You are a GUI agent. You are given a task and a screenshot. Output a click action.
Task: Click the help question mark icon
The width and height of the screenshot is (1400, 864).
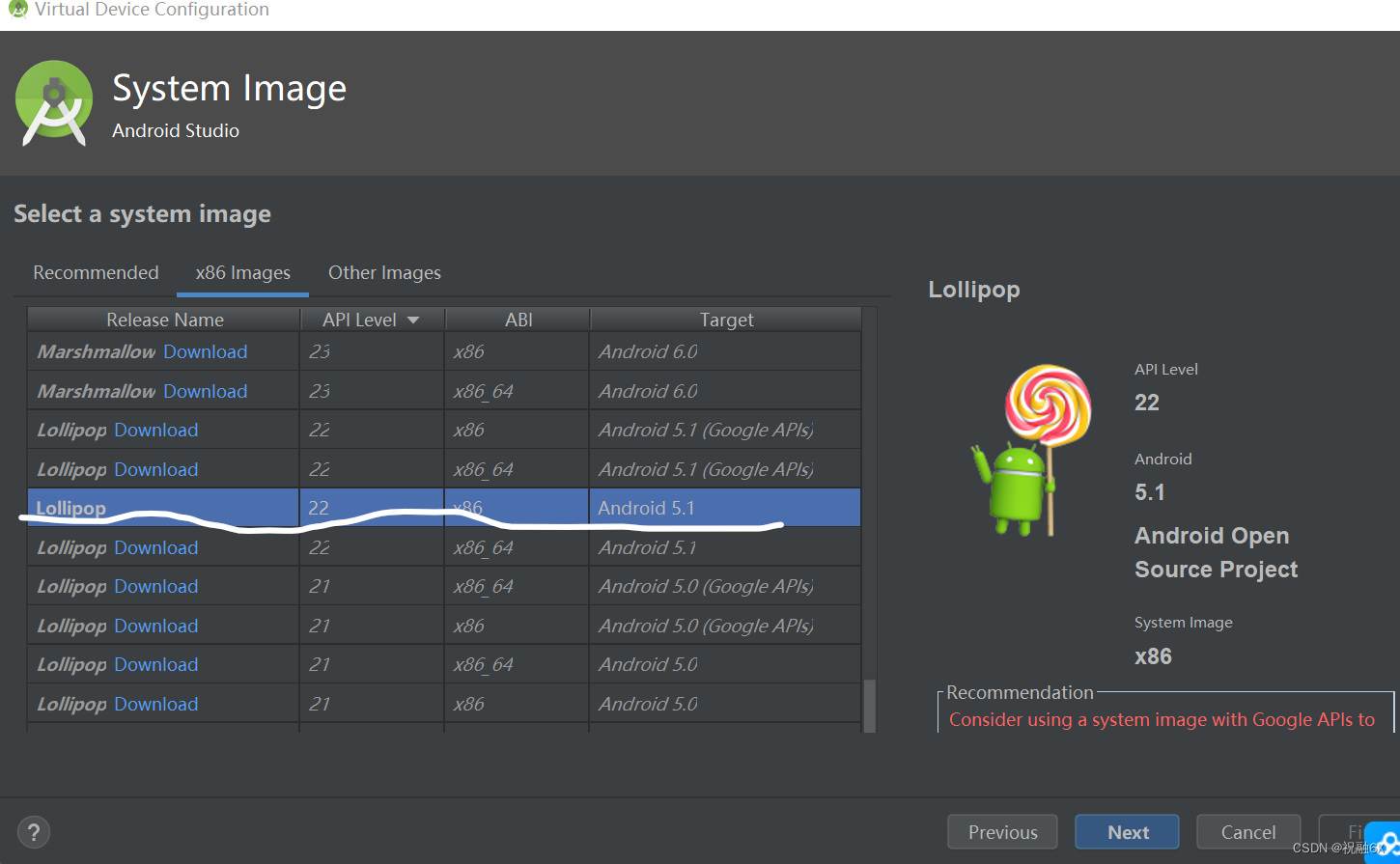[34, 832]
